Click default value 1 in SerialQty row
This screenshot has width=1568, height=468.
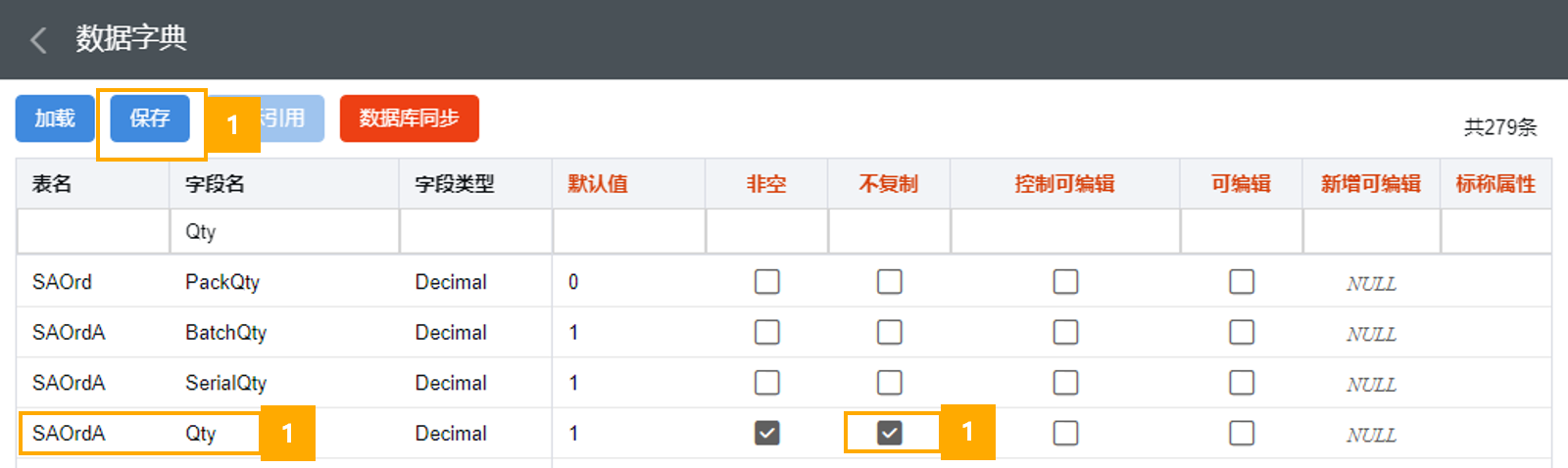click(573, 383)
